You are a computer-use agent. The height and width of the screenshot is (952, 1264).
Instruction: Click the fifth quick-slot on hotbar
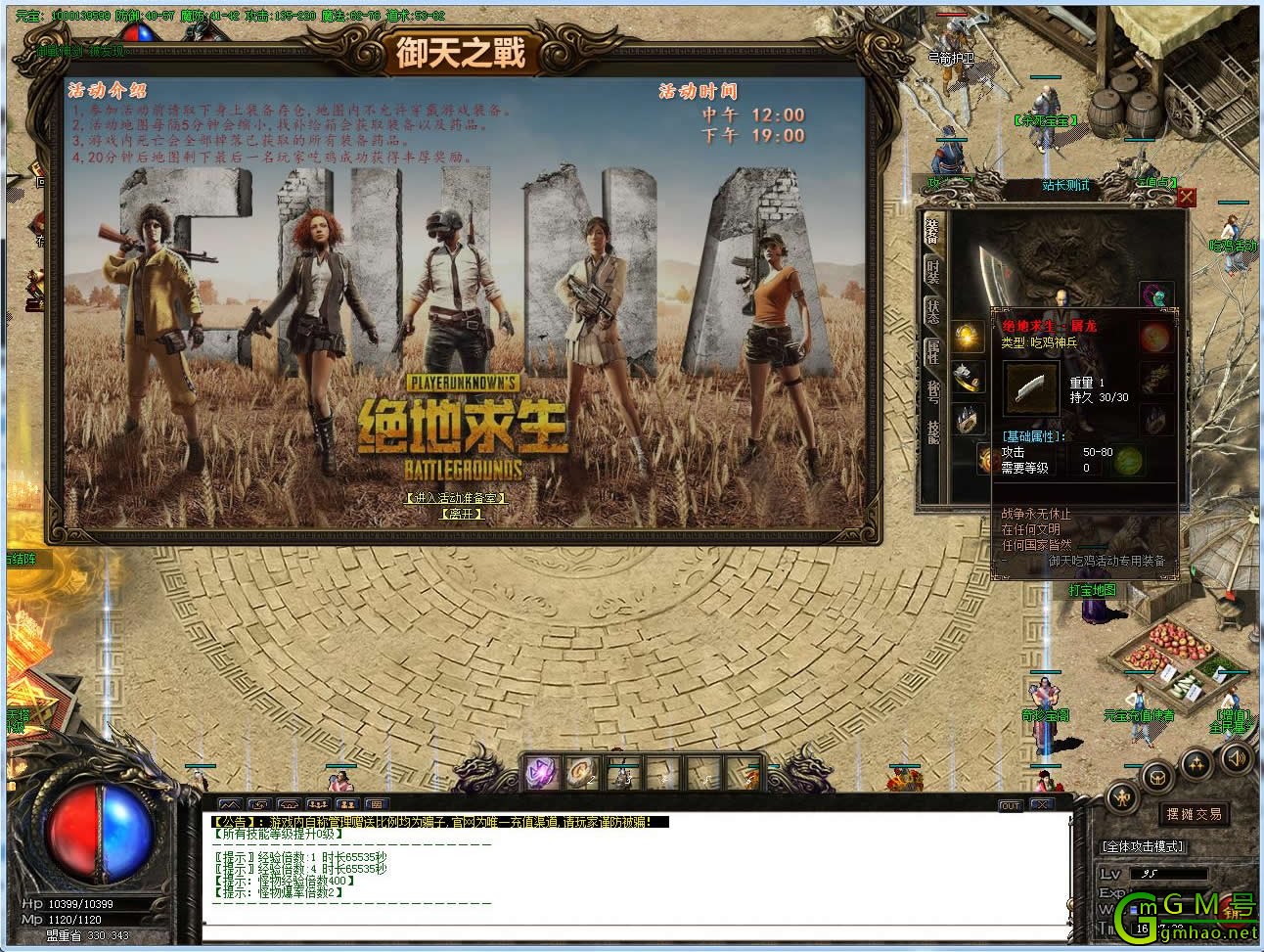point(702,773)
